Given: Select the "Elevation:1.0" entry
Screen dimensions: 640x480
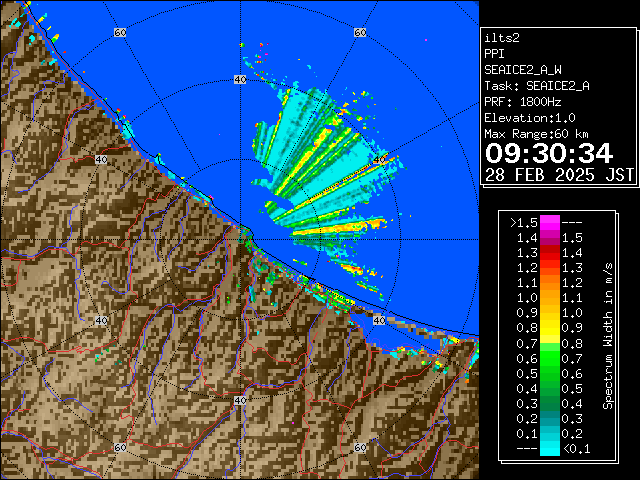Looking at the screenshot, I should pos(530,118).
